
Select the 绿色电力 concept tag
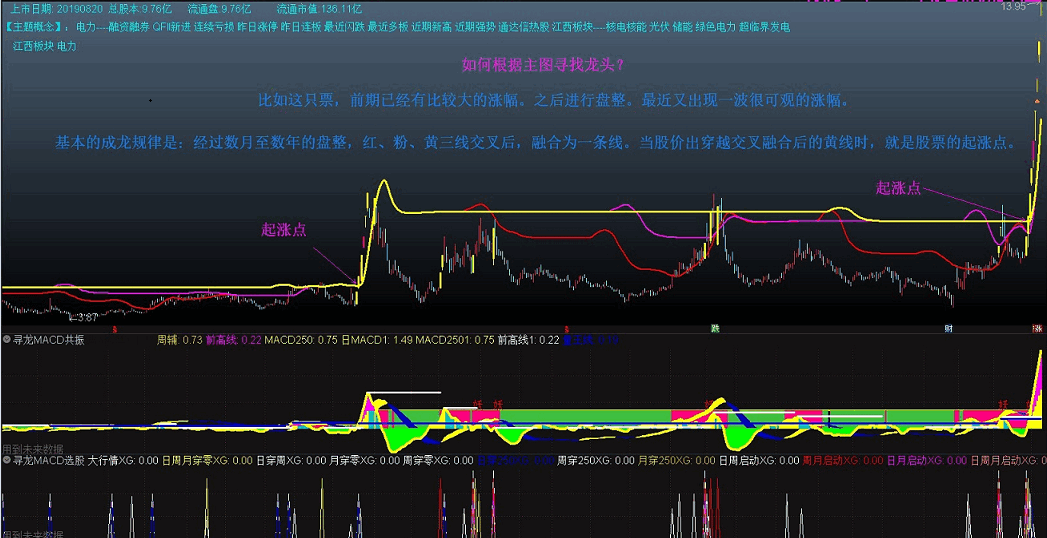click(x=716, y=27)
